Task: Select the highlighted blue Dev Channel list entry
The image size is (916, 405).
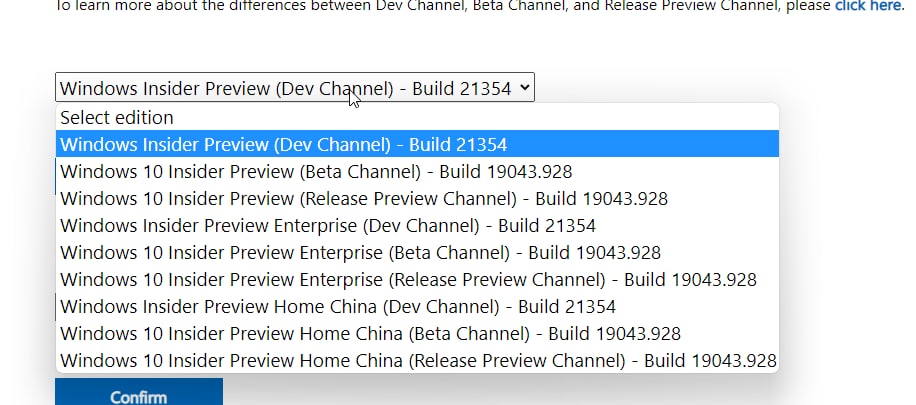Action: 417,144
